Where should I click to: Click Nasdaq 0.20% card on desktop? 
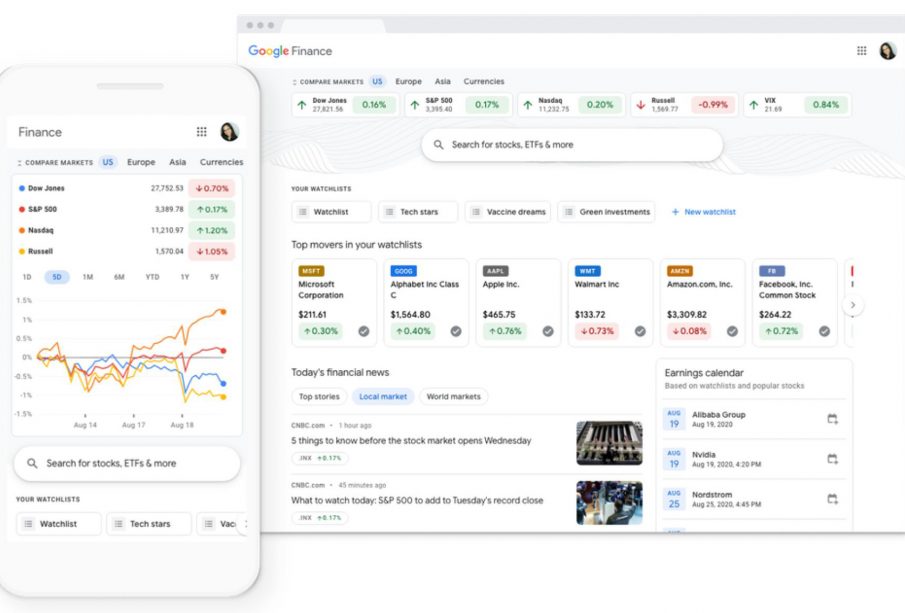(571, 105)
